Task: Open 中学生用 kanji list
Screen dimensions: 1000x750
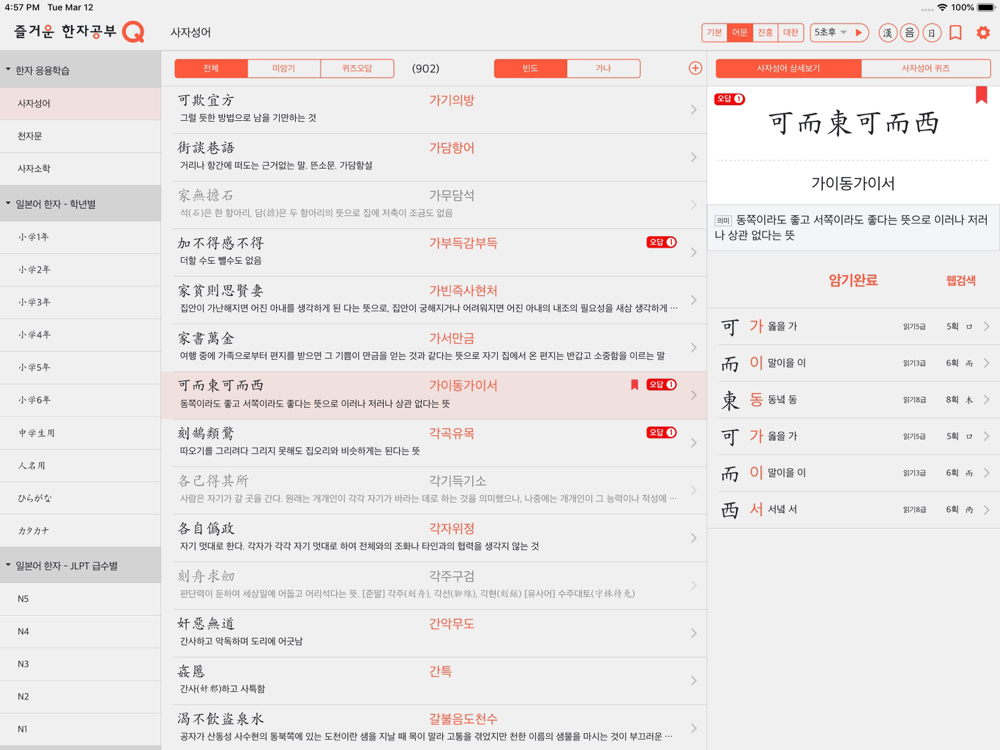Action: pyautogui.click(x=80, y=433)
